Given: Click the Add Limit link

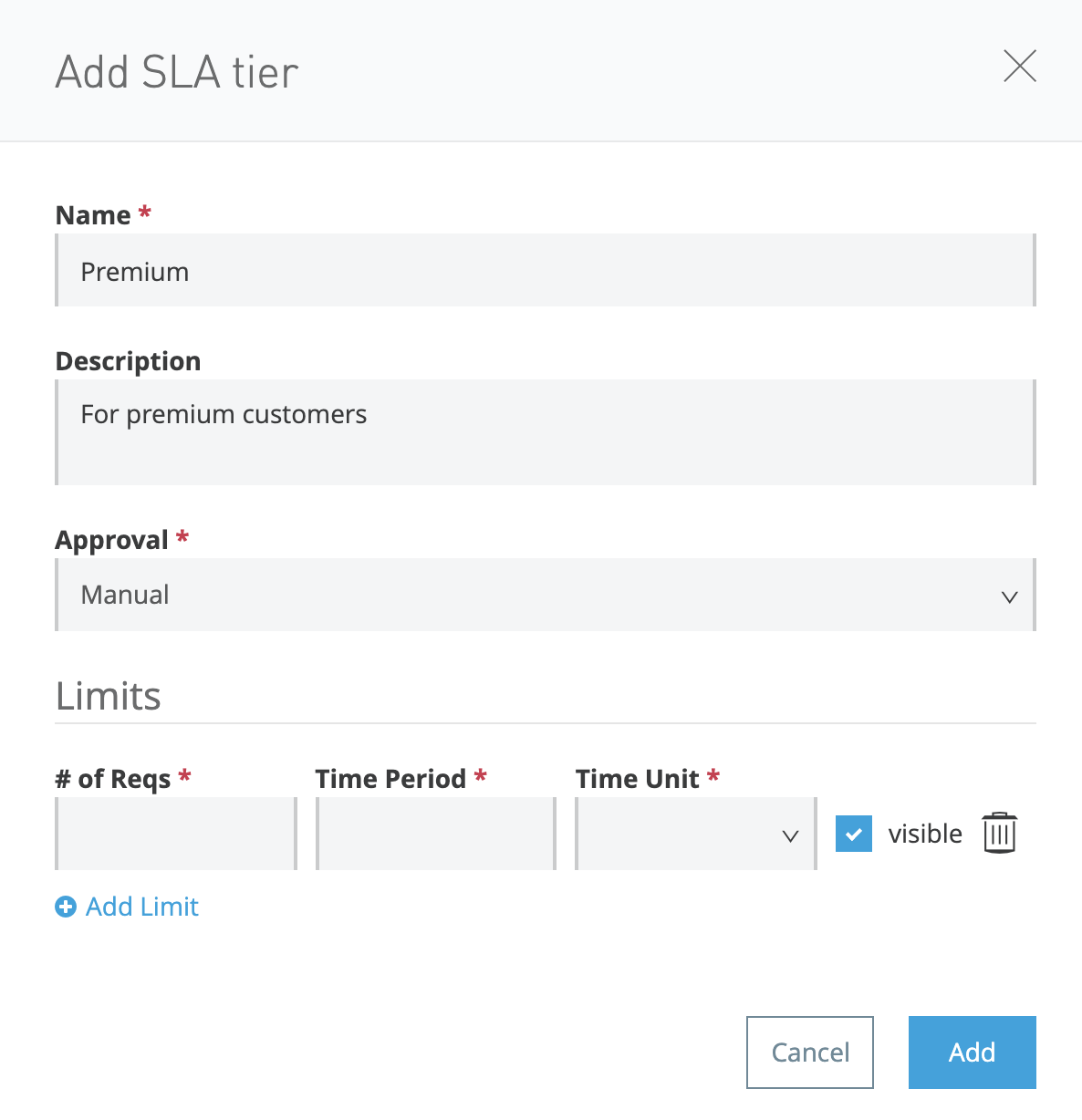Looking at the screenshot, I should click(141, 907).
